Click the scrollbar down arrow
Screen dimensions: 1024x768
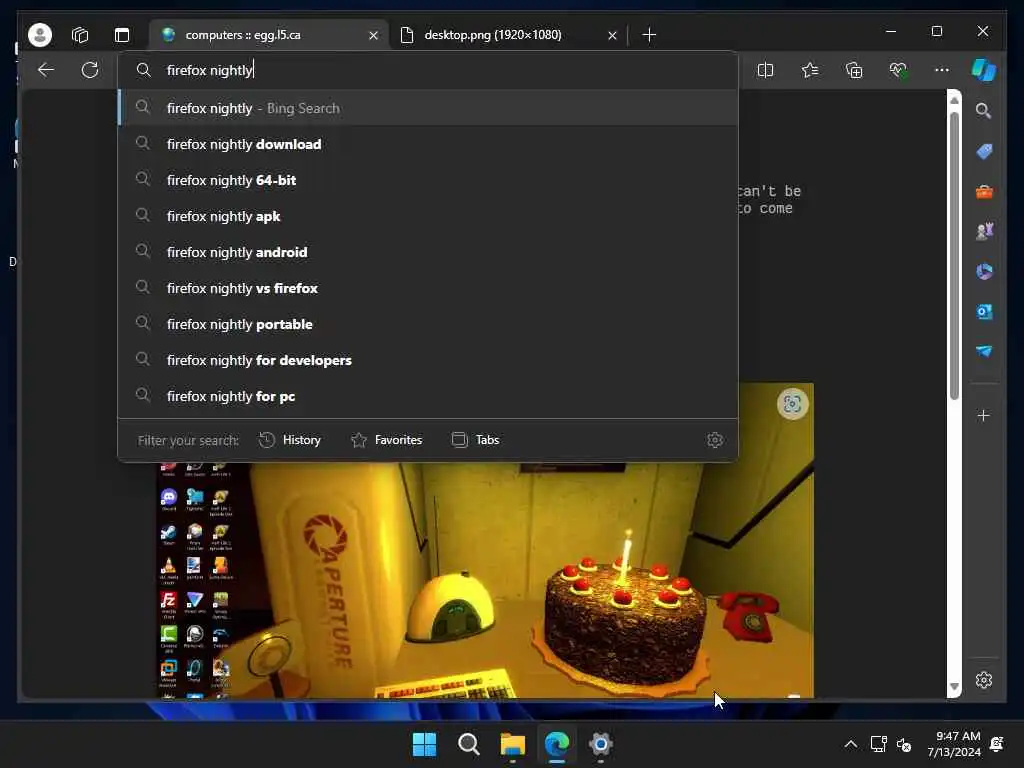(954, 687)
